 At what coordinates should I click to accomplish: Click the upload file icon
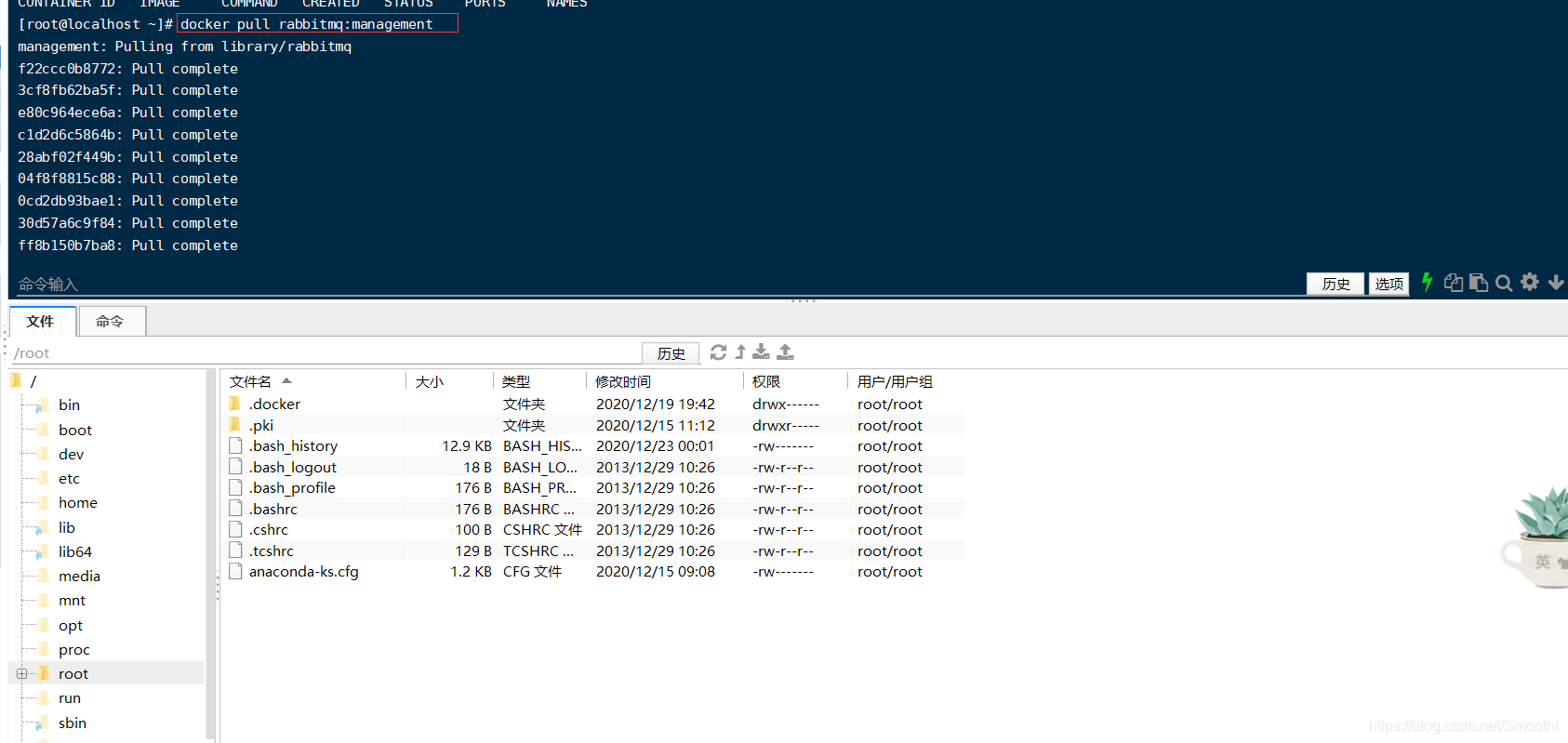point(785,352)
